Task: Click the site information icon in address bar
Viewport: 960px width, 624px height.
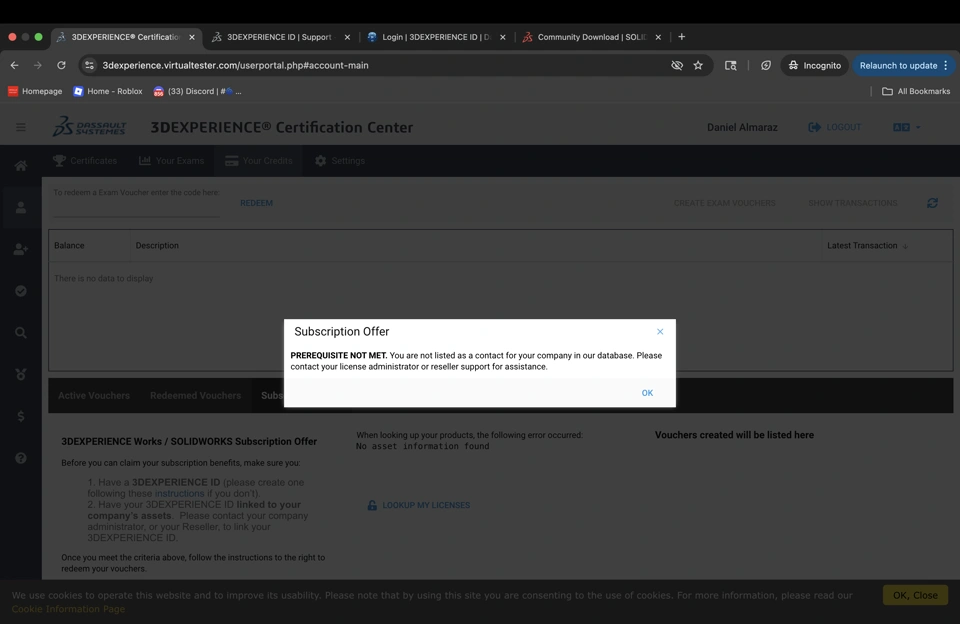Action: [89, 66]
